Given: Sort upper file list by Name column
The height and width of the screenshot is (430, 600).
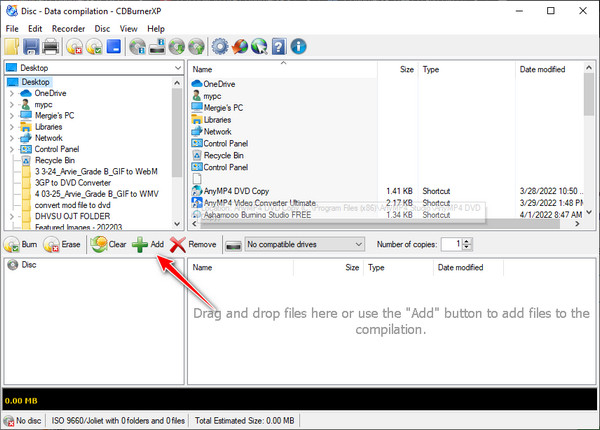Looking at the screenshot, I should [282, 69].
